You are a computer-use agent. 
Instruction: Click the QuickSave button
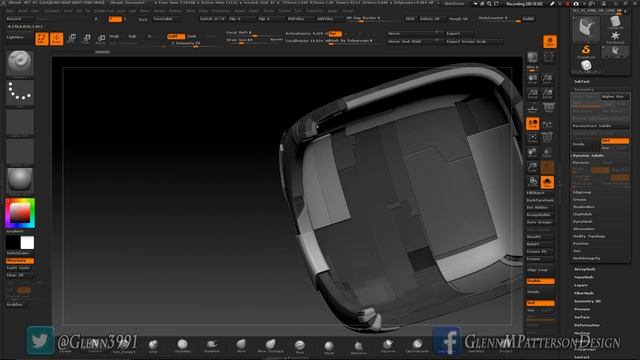(454, 4)
